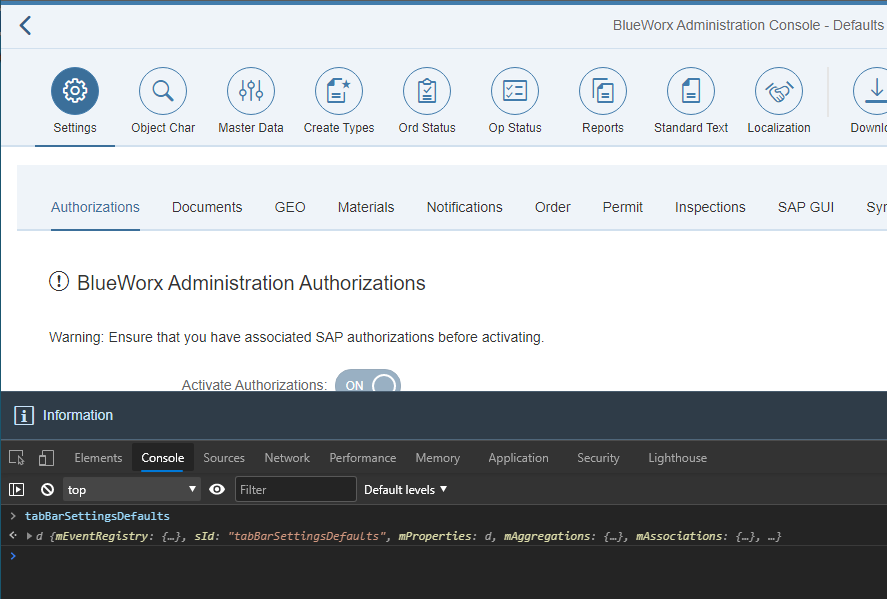Toggle DevTools device toolbar icon
887x599 pixels.
click(46, 458)
